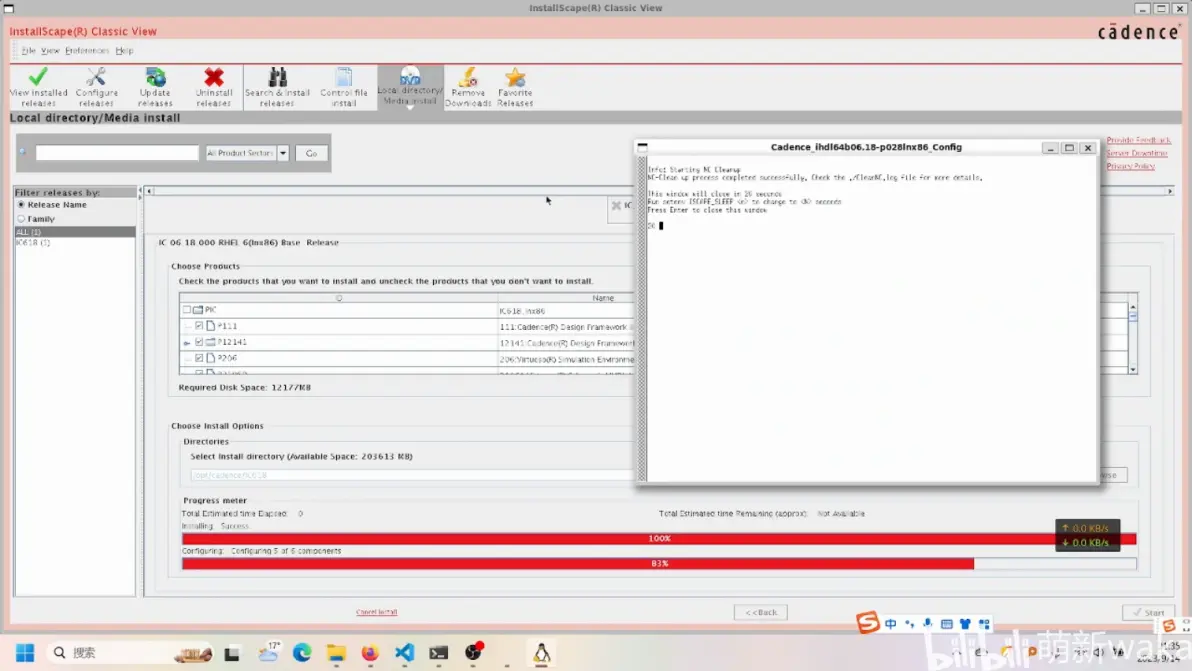Click product list scroll down arrow
Screen dimensions: 1192x671
1133,369
